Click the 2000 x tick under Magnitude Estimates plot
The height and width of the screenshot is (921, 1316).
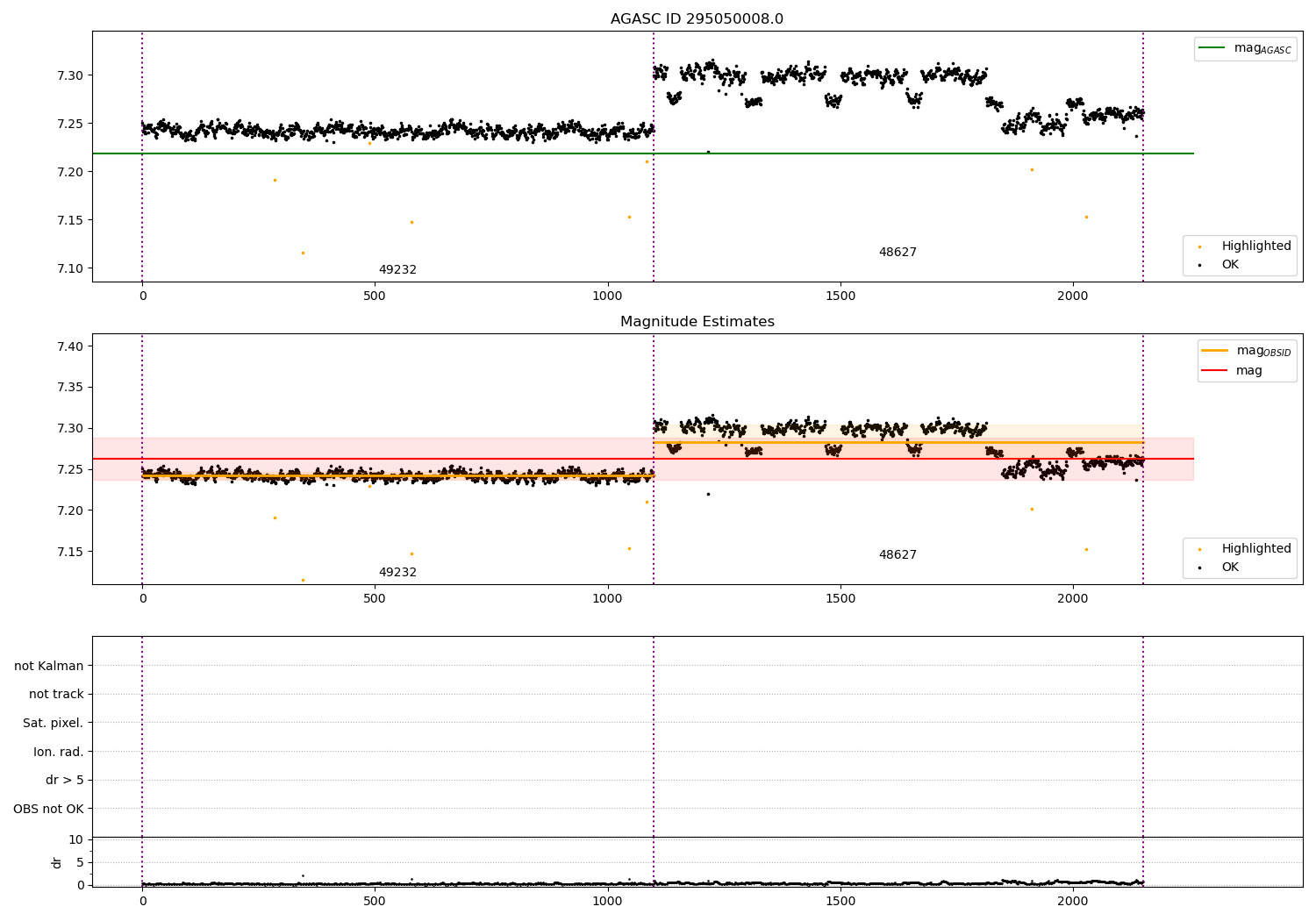click(1073, 598)
